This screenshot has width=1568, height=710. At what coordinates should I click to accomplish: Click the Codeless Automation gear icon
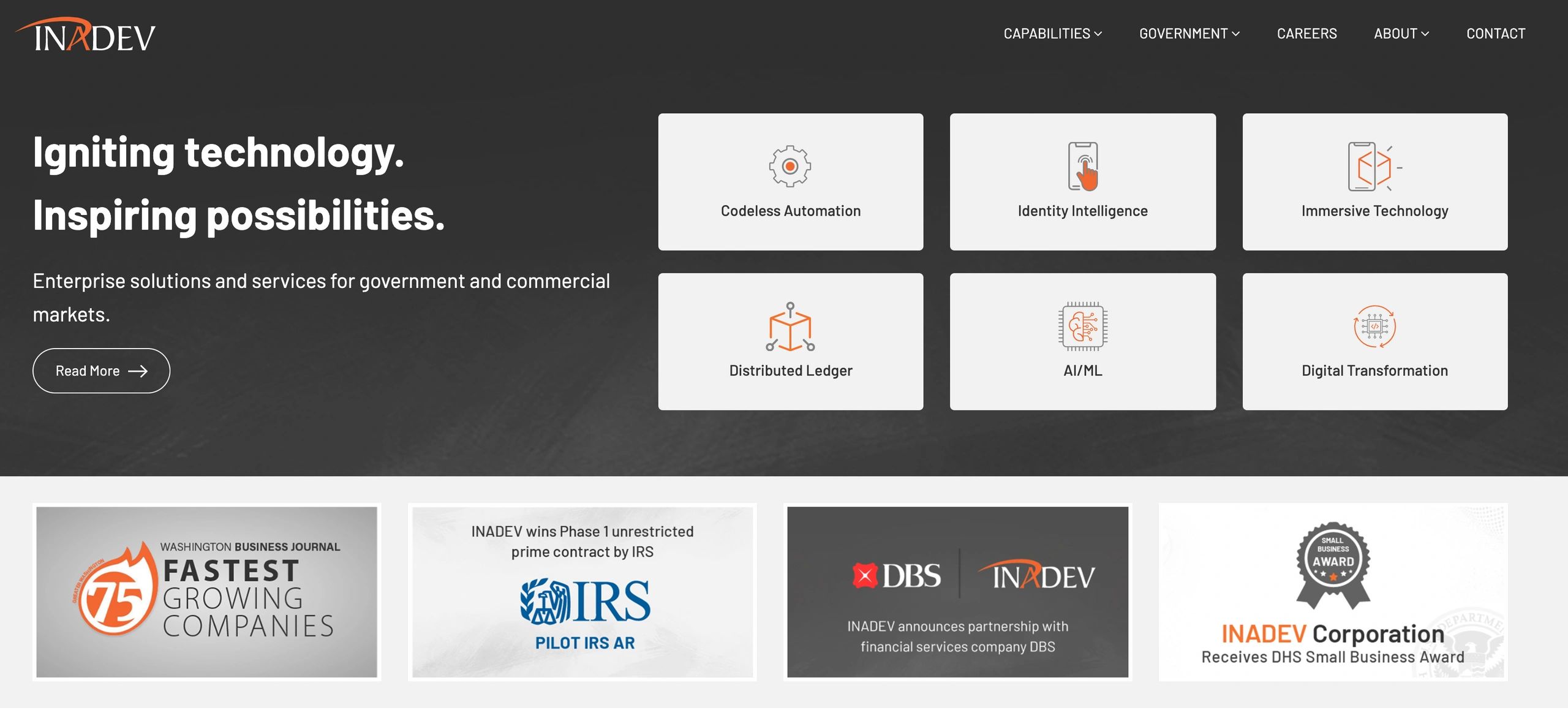(x=790, y=166)
